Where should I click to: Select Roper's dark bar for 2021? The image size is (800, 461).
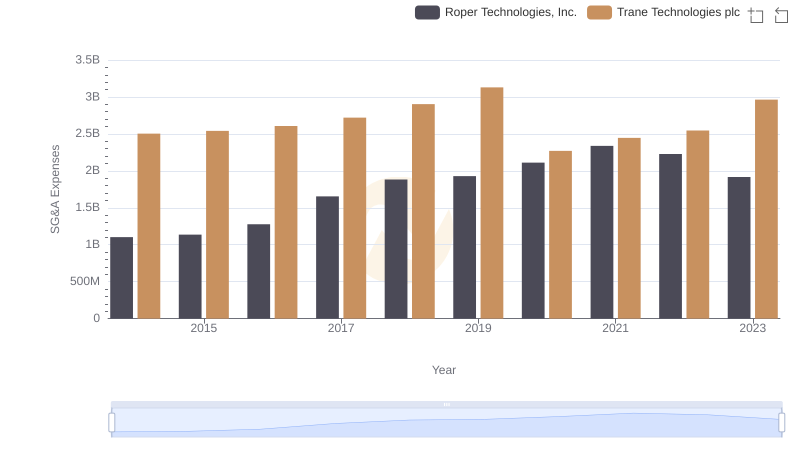[x=602, y=233]
